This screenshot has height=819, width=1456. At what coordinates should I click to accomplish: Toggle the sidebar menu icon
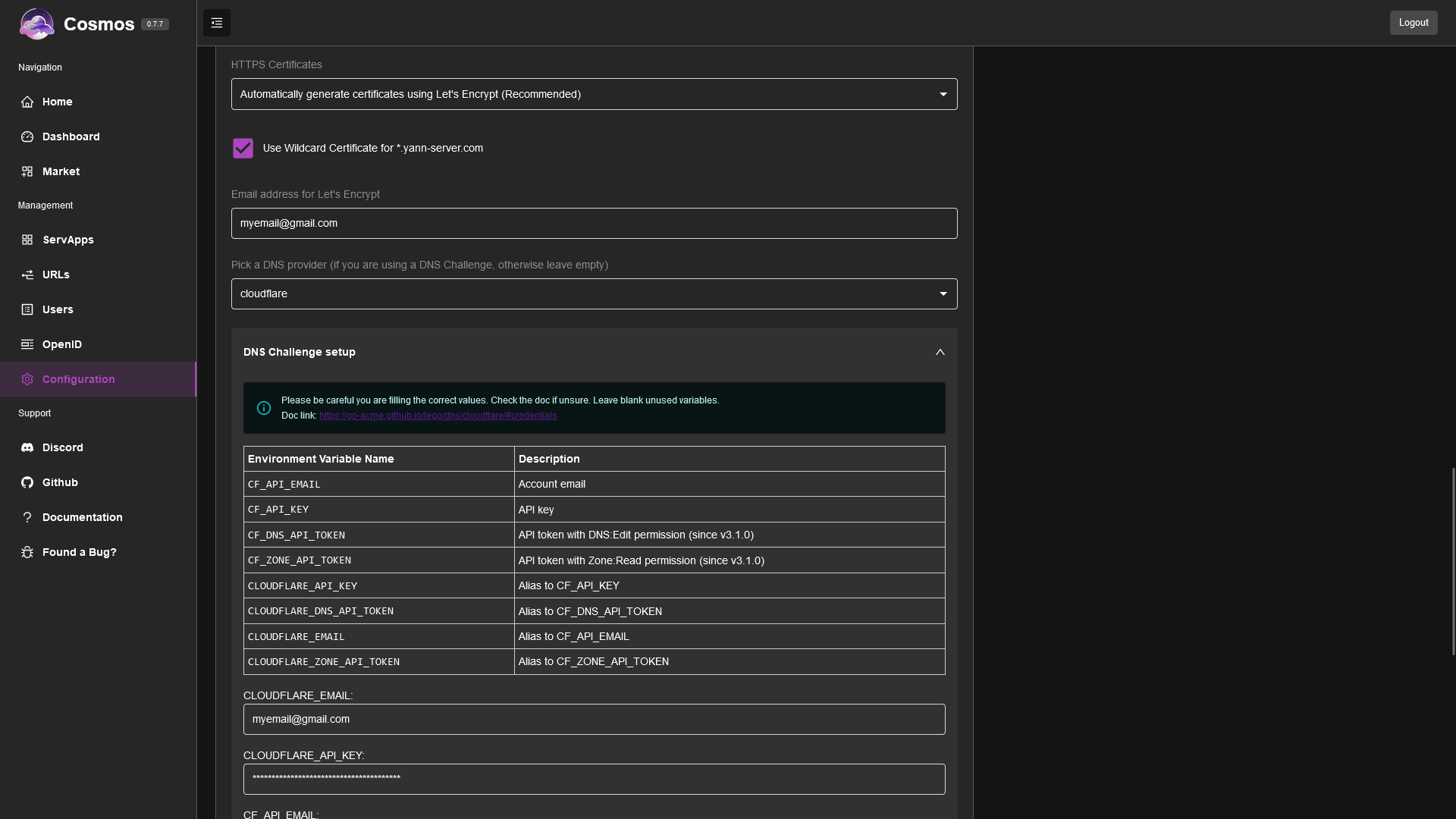pyautogui.click(x=217, y=23)
